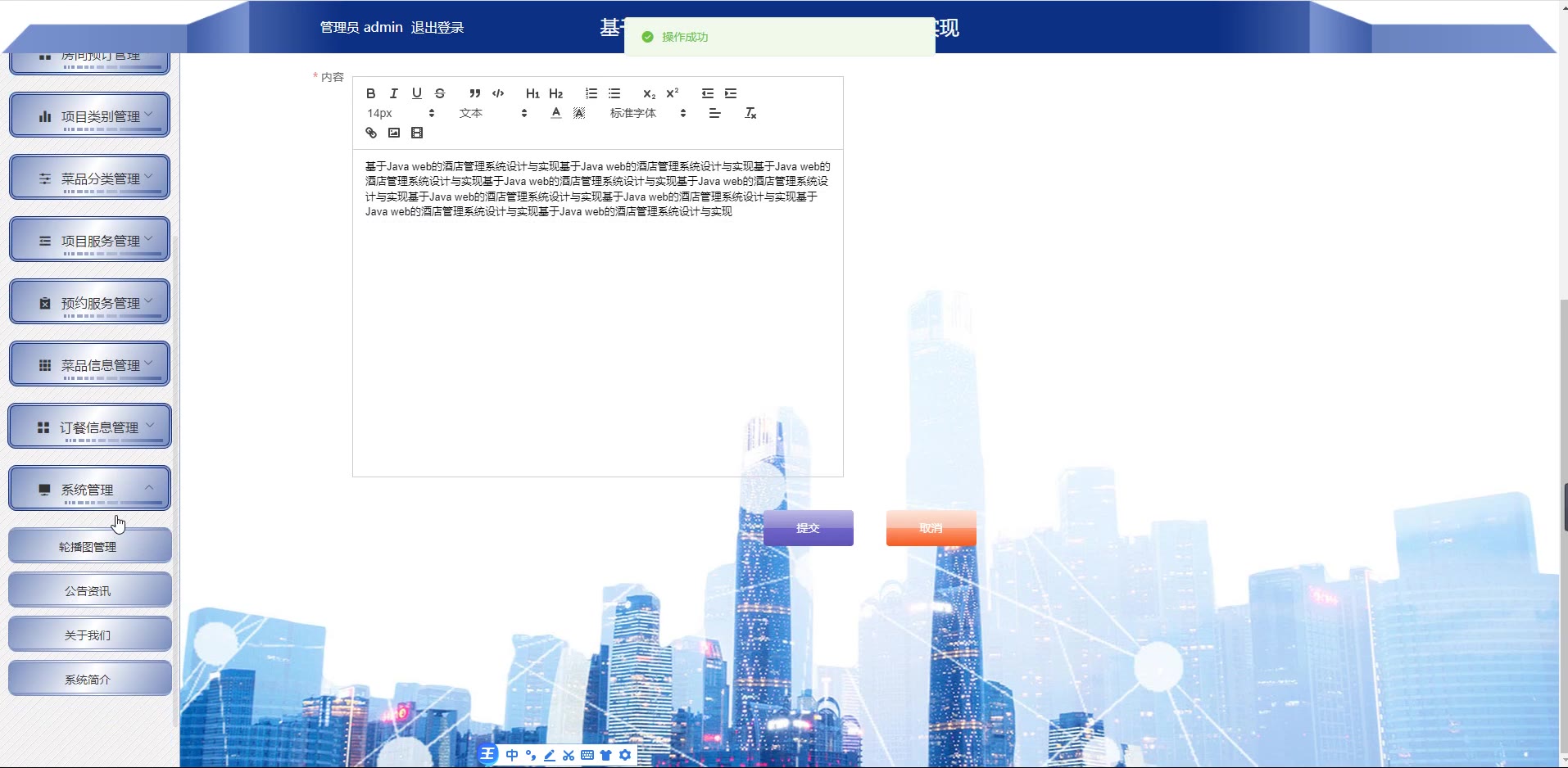Open the 关于我们 submenu item

pyautogui.click(x=90, y=635)
